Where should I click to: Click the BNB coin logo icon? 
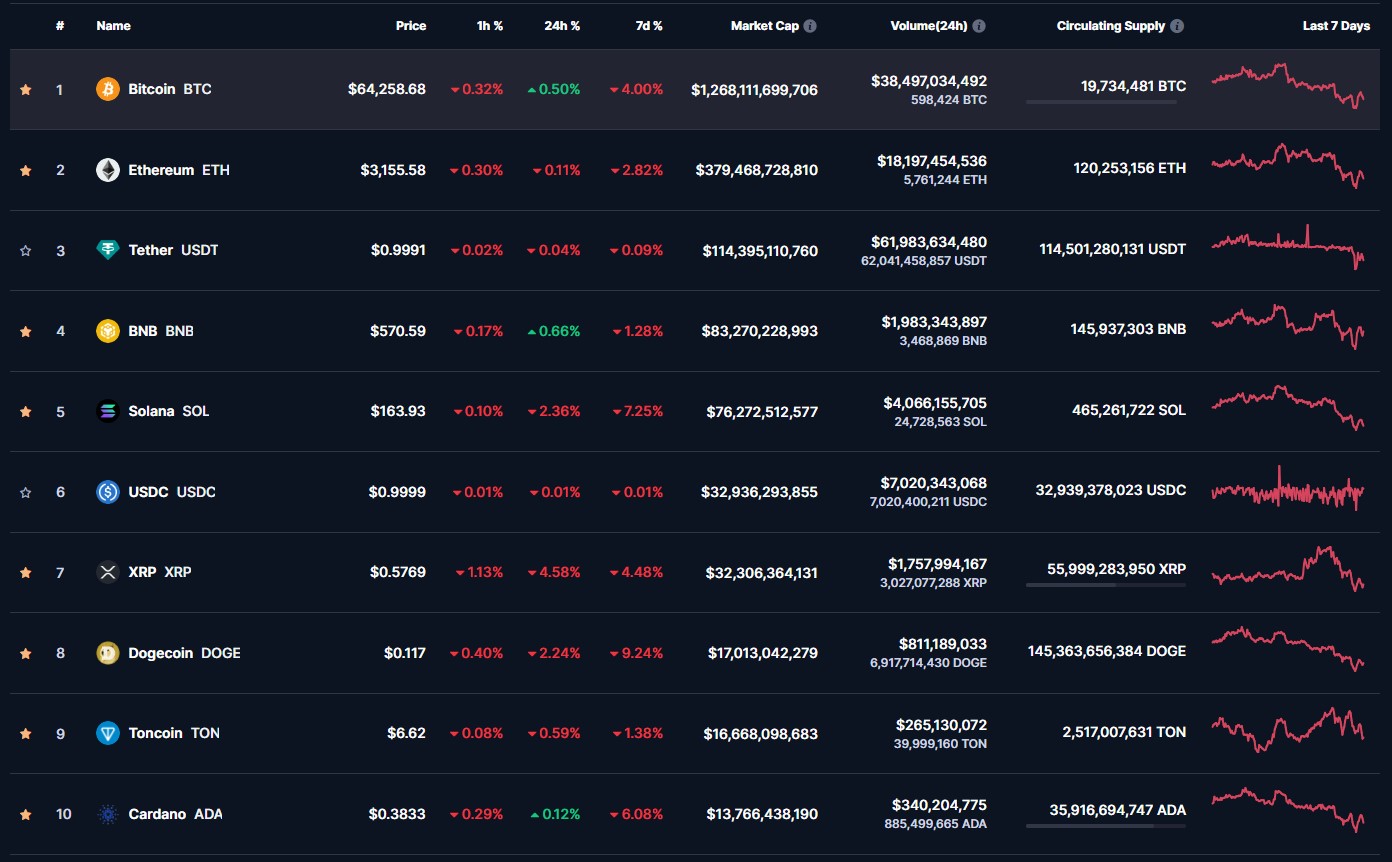[x=107, y=331]
